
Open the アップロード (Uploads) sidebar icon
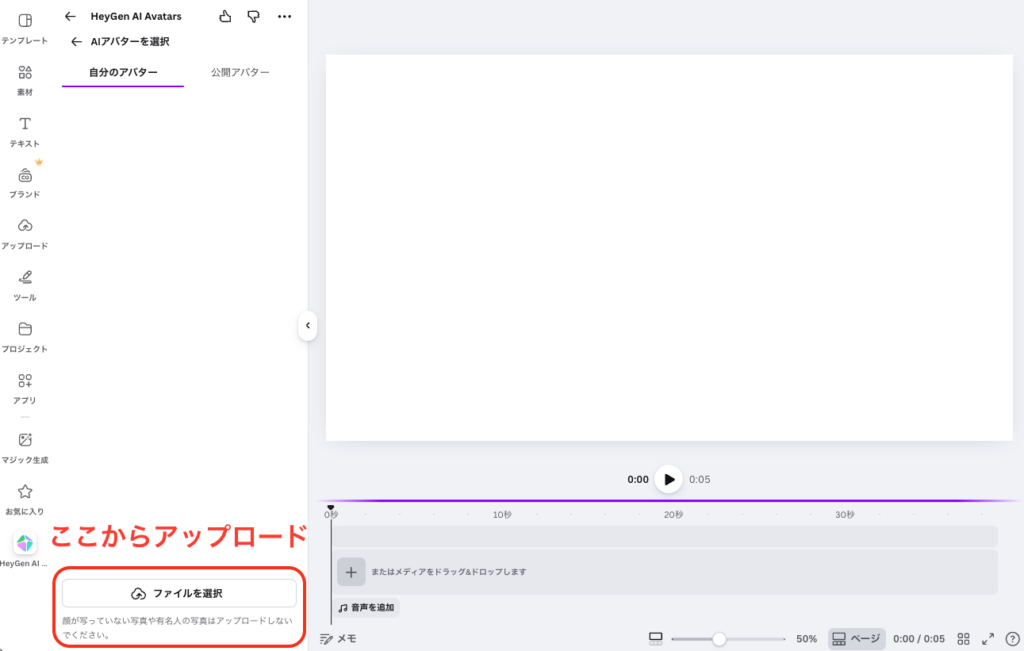pyautogui.click(x=25, y=226)
